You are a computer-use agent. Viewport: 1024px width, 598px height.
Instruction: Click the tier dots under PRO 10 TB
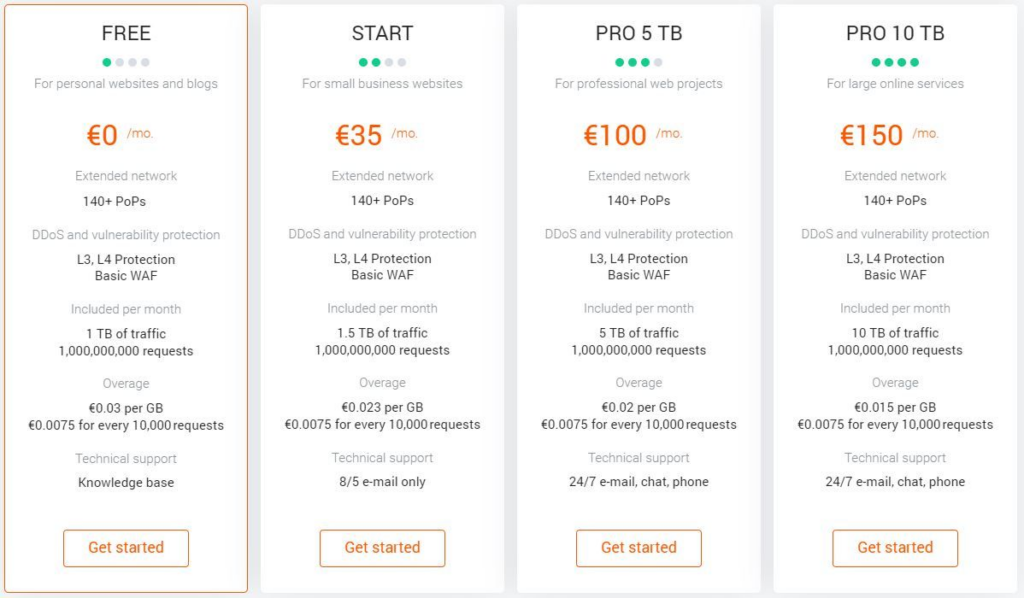(895, 62)
